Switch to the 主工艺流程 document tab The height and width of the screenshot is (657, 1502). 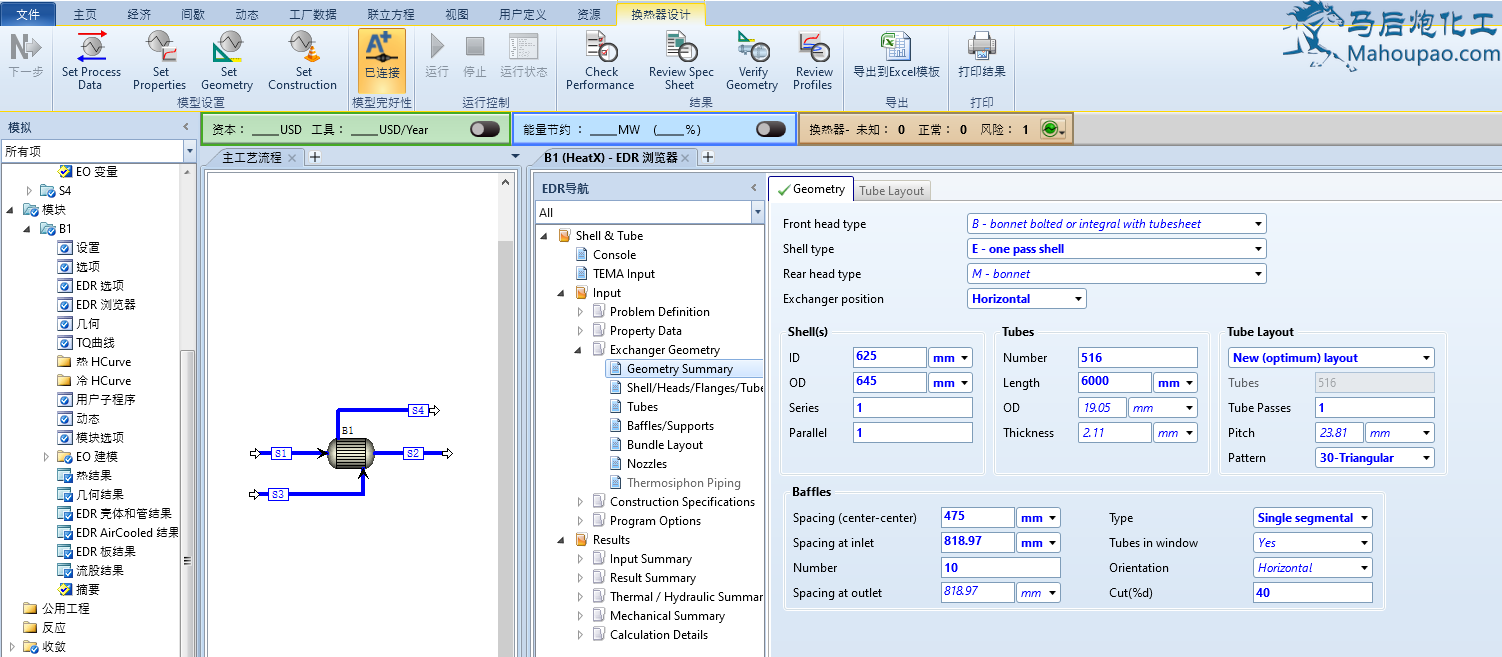pos(252,158)
